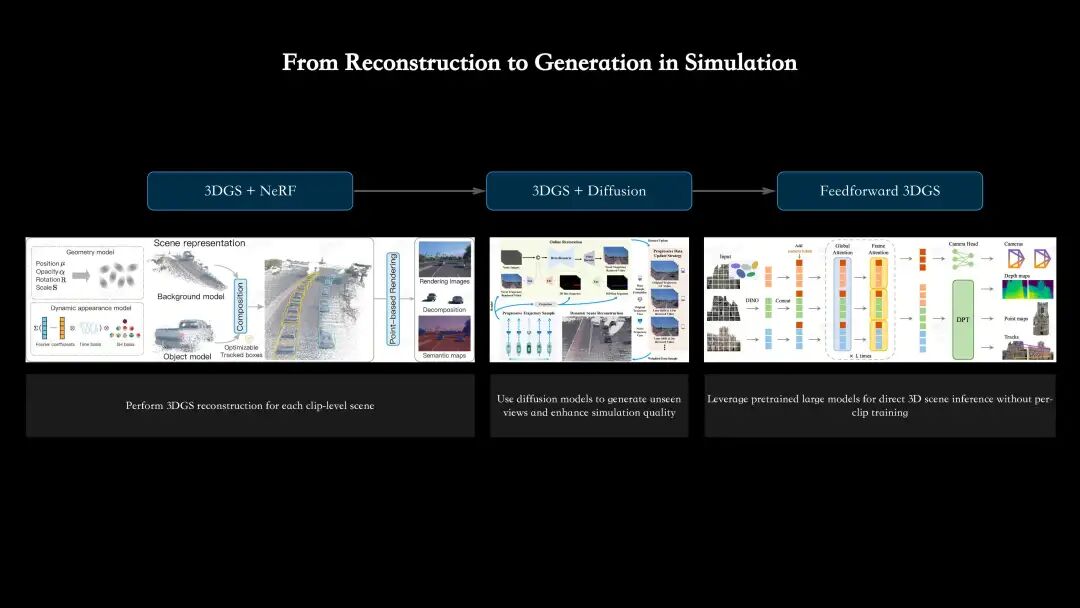This screenshot has height=608, width=1080.
Task: Select the text about diffusion models generating unseen views
Action: tap(589, 406)
